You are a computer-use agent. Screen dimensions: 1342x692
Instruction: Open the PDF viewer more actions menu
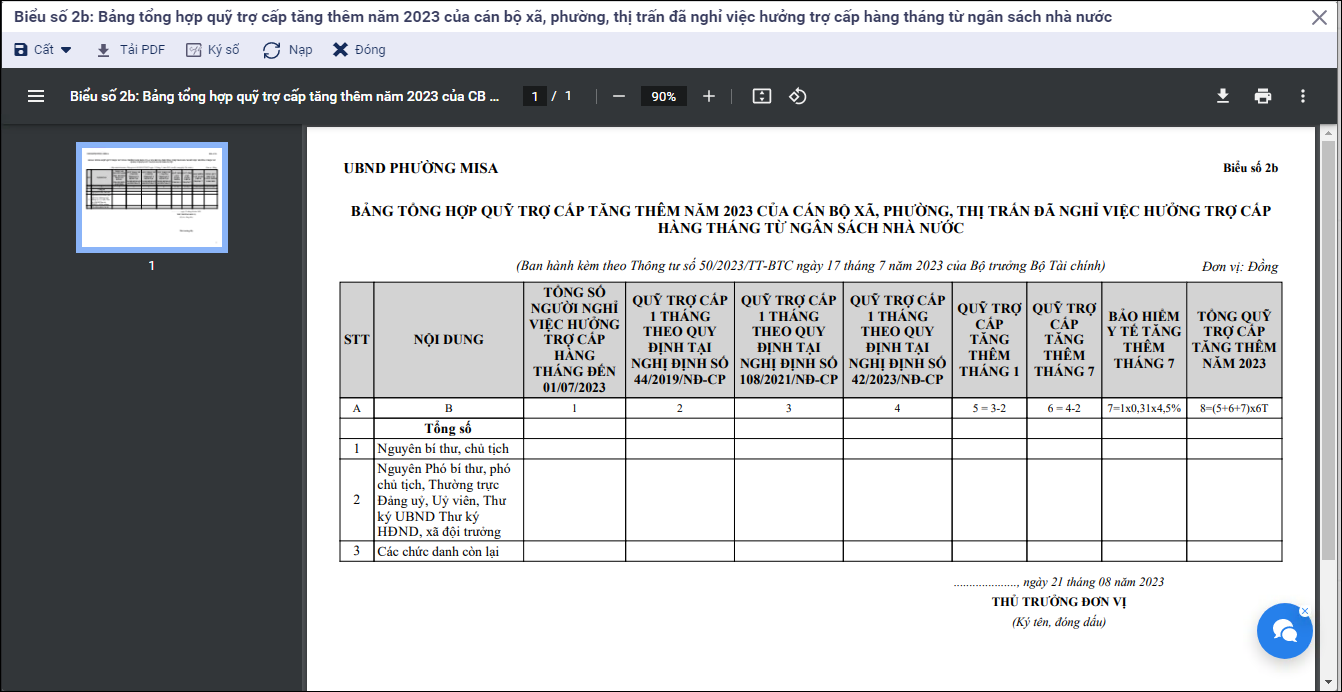click(x=1303, y=96)
